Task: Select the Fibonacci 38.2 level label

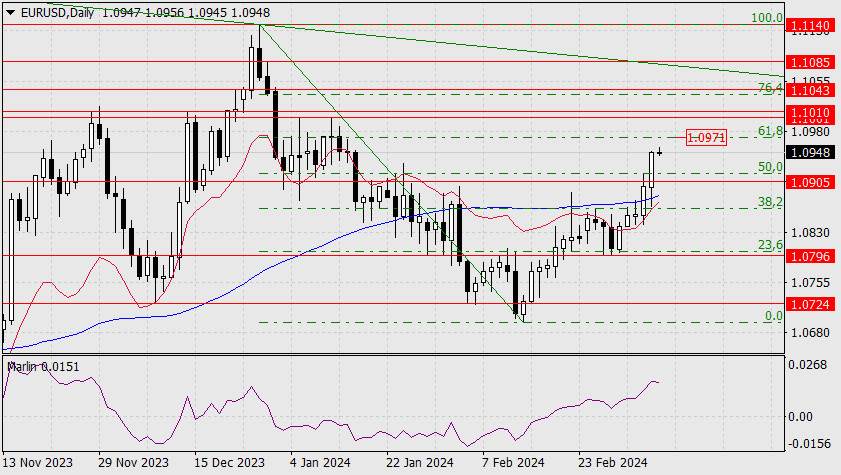Action: click(770, 202)
